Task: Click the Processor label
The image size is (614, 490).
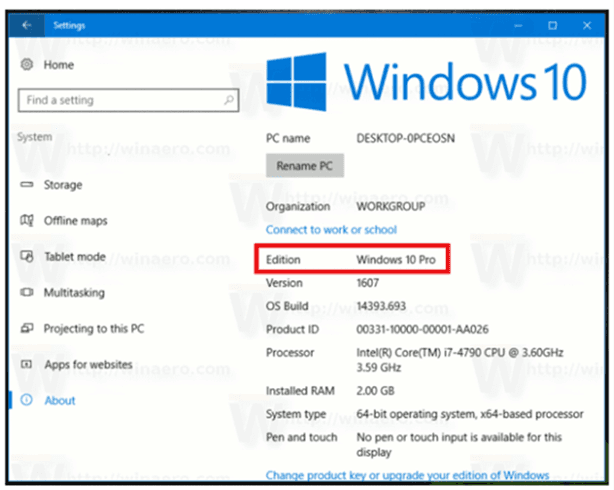Action: coord(290,353)
